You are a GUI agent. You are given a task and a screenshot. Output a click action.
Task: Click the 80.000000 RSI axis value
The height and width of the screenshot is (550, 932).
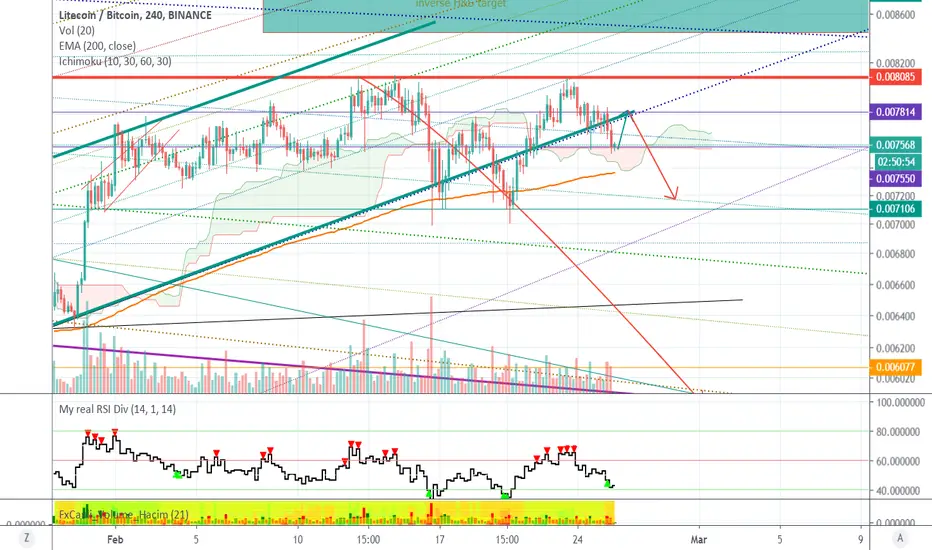click(x=900, y=432)
